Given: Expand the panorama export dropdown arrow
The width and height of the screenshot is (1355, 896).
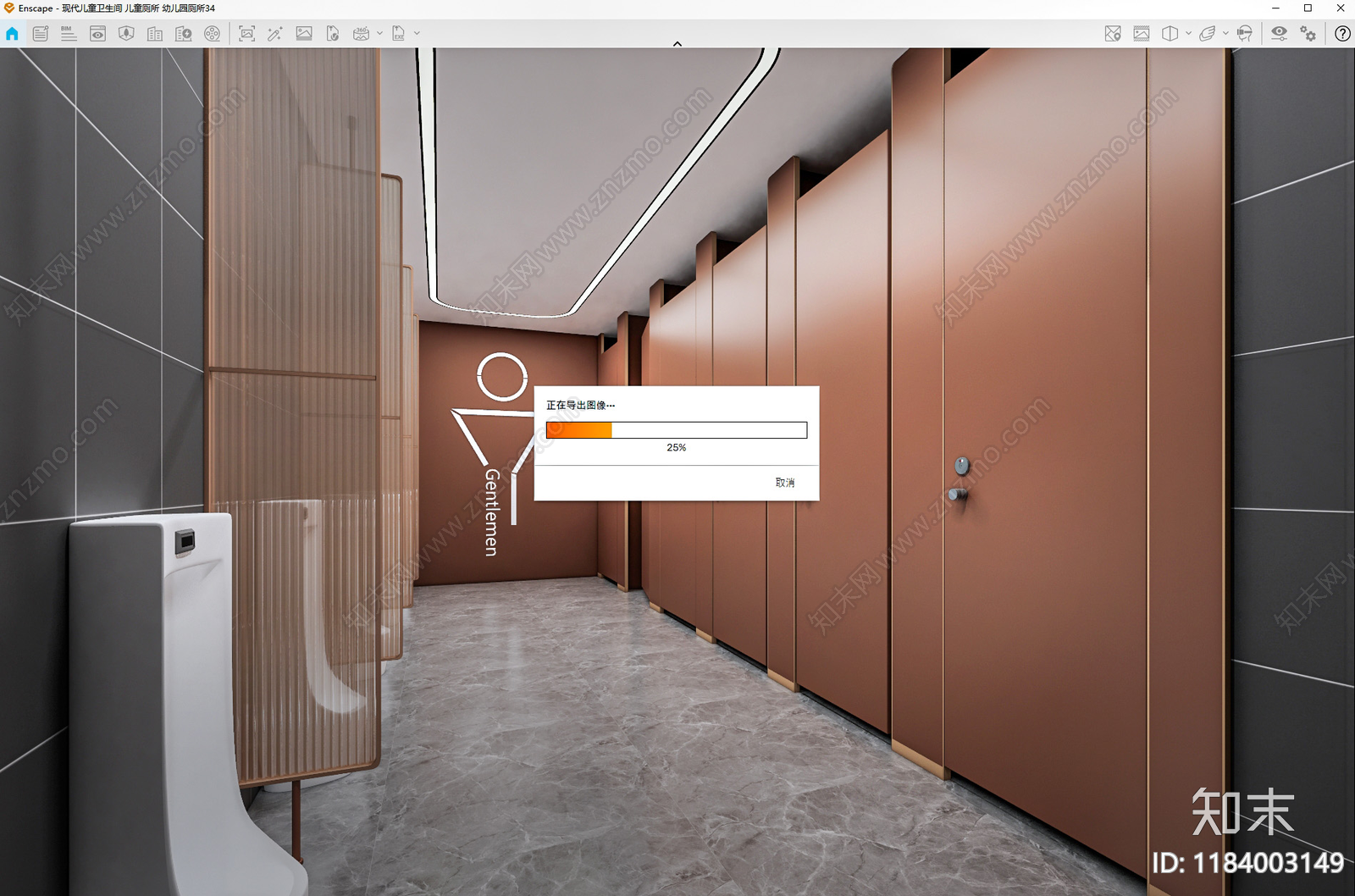Looking at the screenshot, I should [x=379, y=34].
